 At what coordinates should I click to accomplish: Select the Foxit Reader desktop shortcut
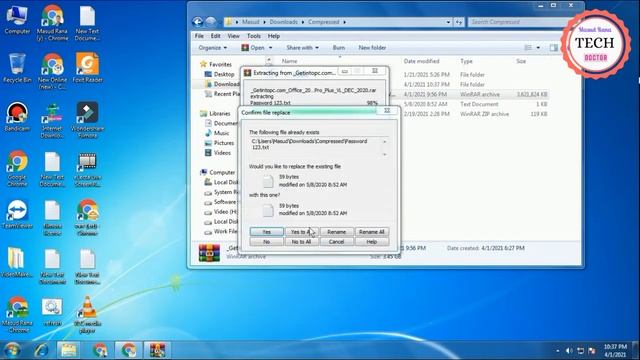tap(87, 68)
